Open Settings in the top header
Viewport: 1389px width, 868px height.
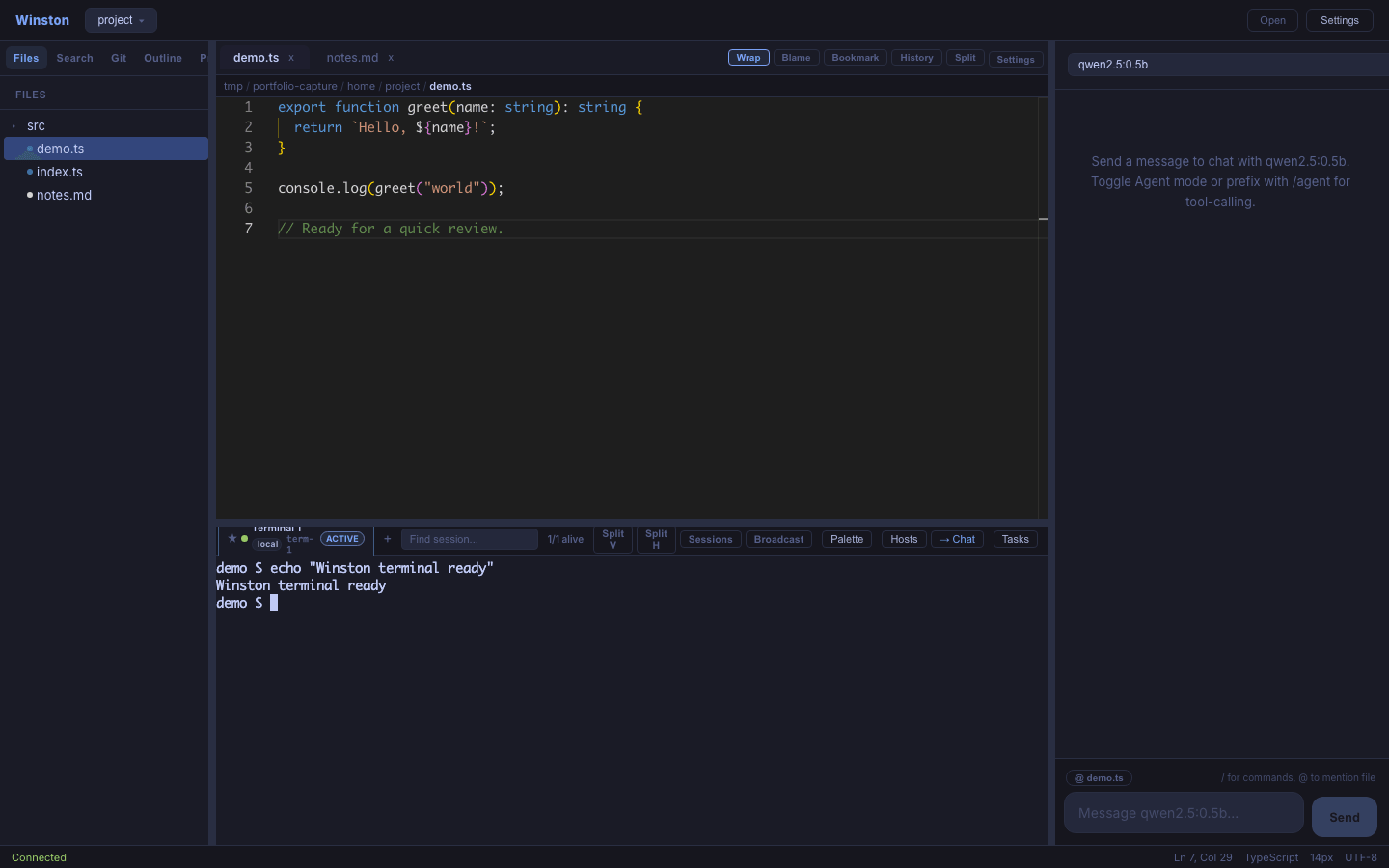point(1339,20)
